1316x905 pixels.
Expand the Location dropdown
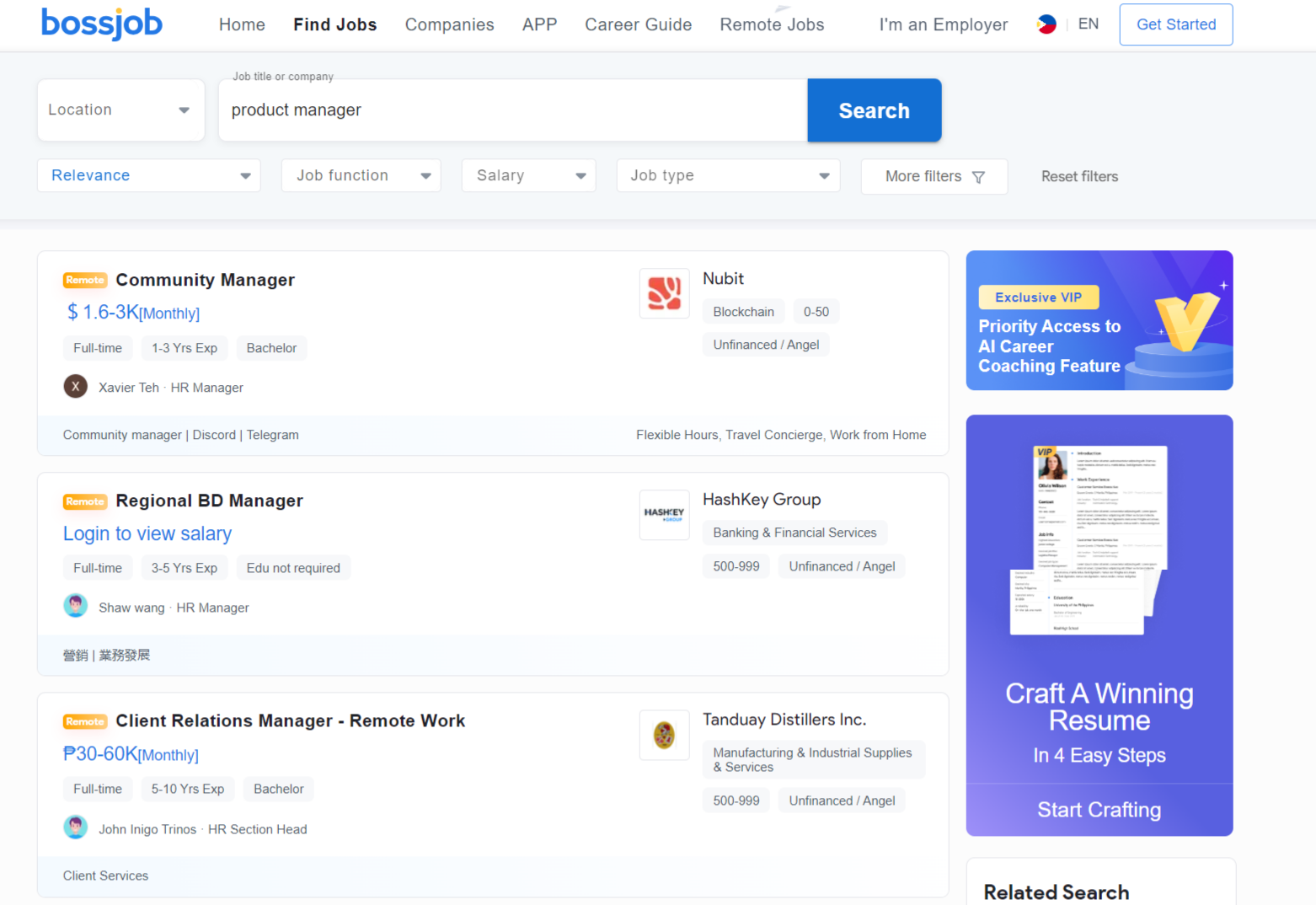coord(120,110)
